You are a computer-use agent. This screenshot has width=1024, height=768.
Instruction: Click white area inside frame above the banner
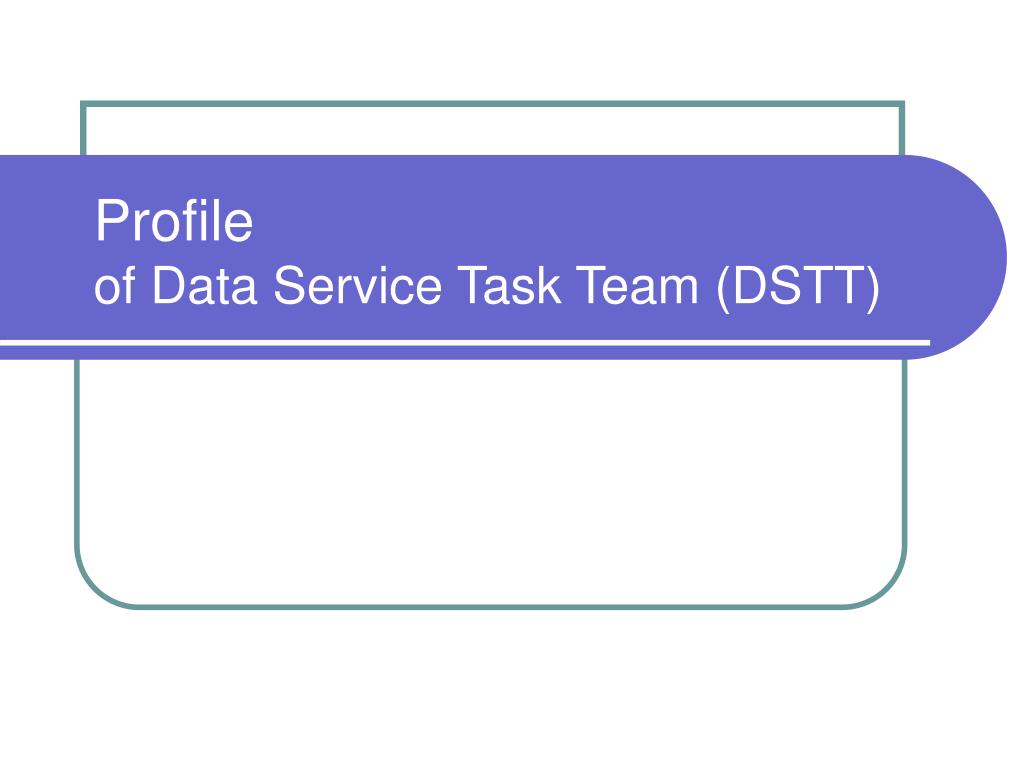(x=492, y=131)
